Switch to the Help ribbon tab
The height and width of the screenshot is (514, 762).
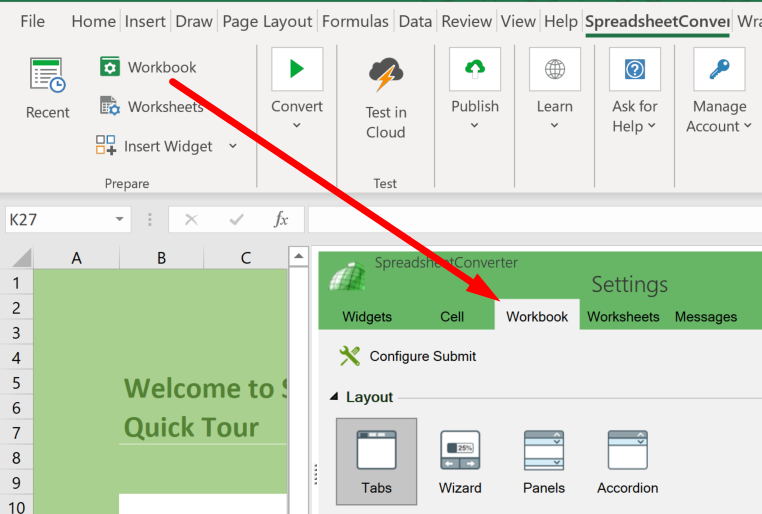click(x=561, y=21)
